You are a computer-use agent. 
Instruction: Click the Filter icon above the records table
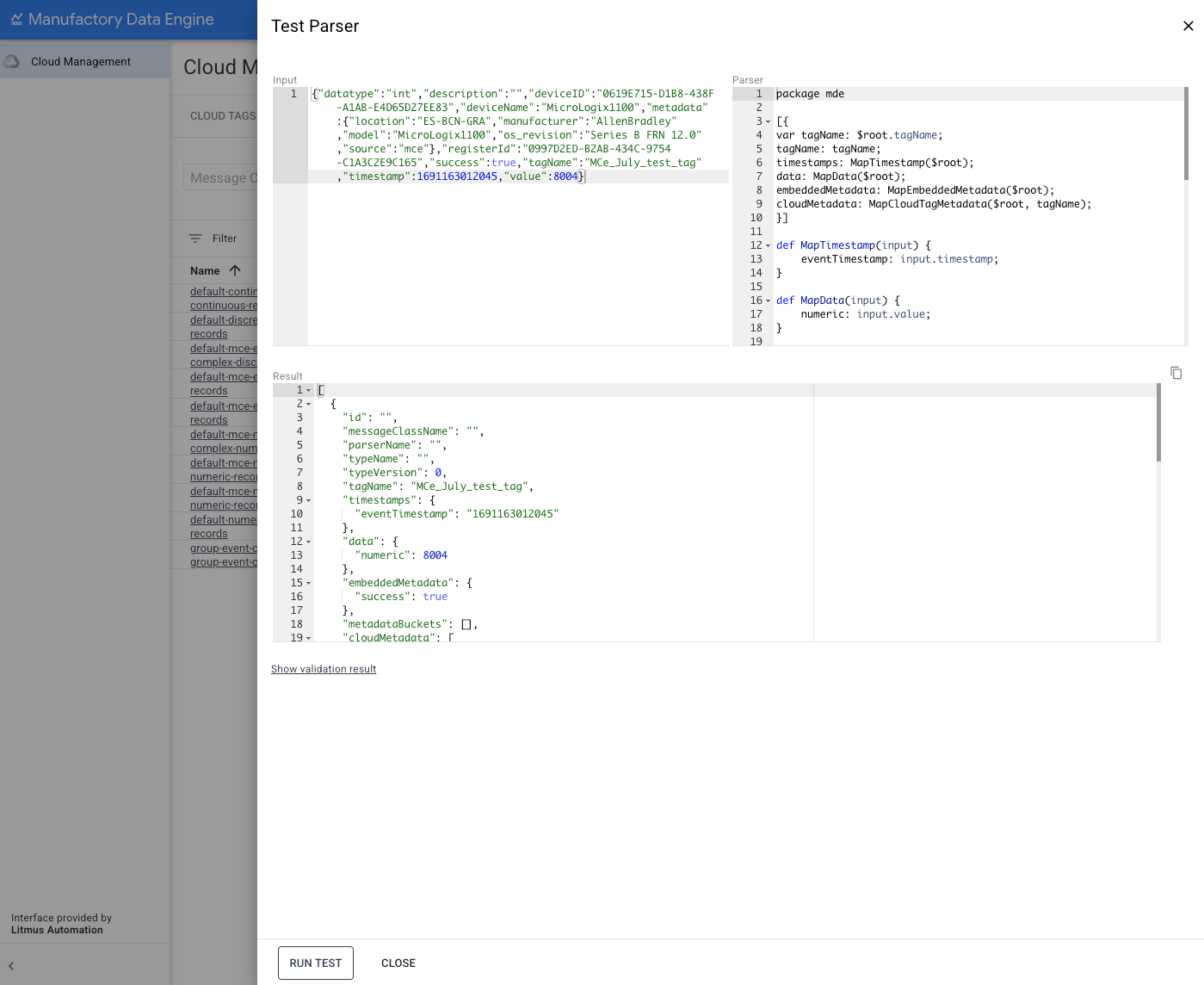click(x=197, y=238)
